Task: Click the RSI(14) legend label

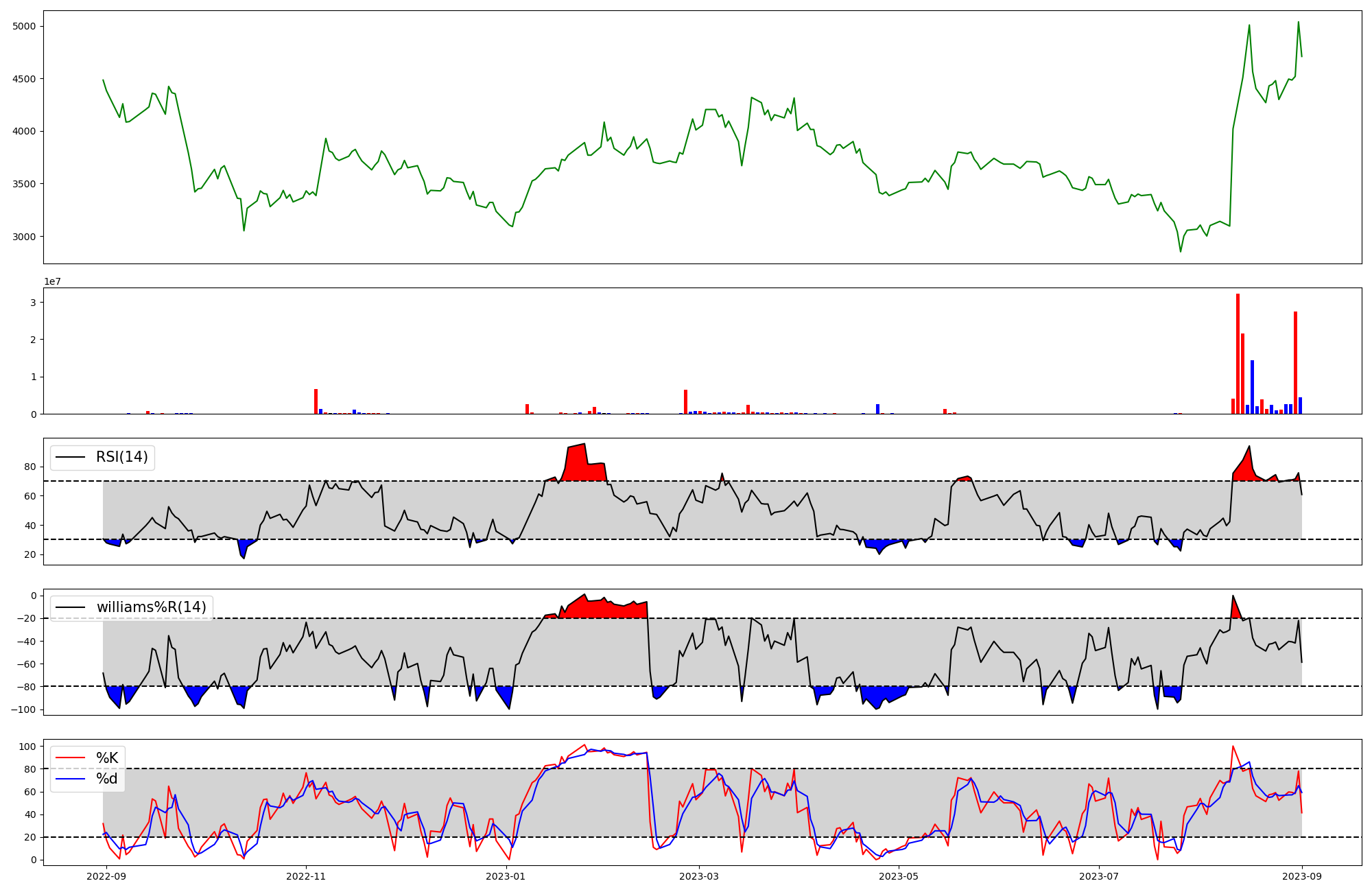Action: point(121,457)
